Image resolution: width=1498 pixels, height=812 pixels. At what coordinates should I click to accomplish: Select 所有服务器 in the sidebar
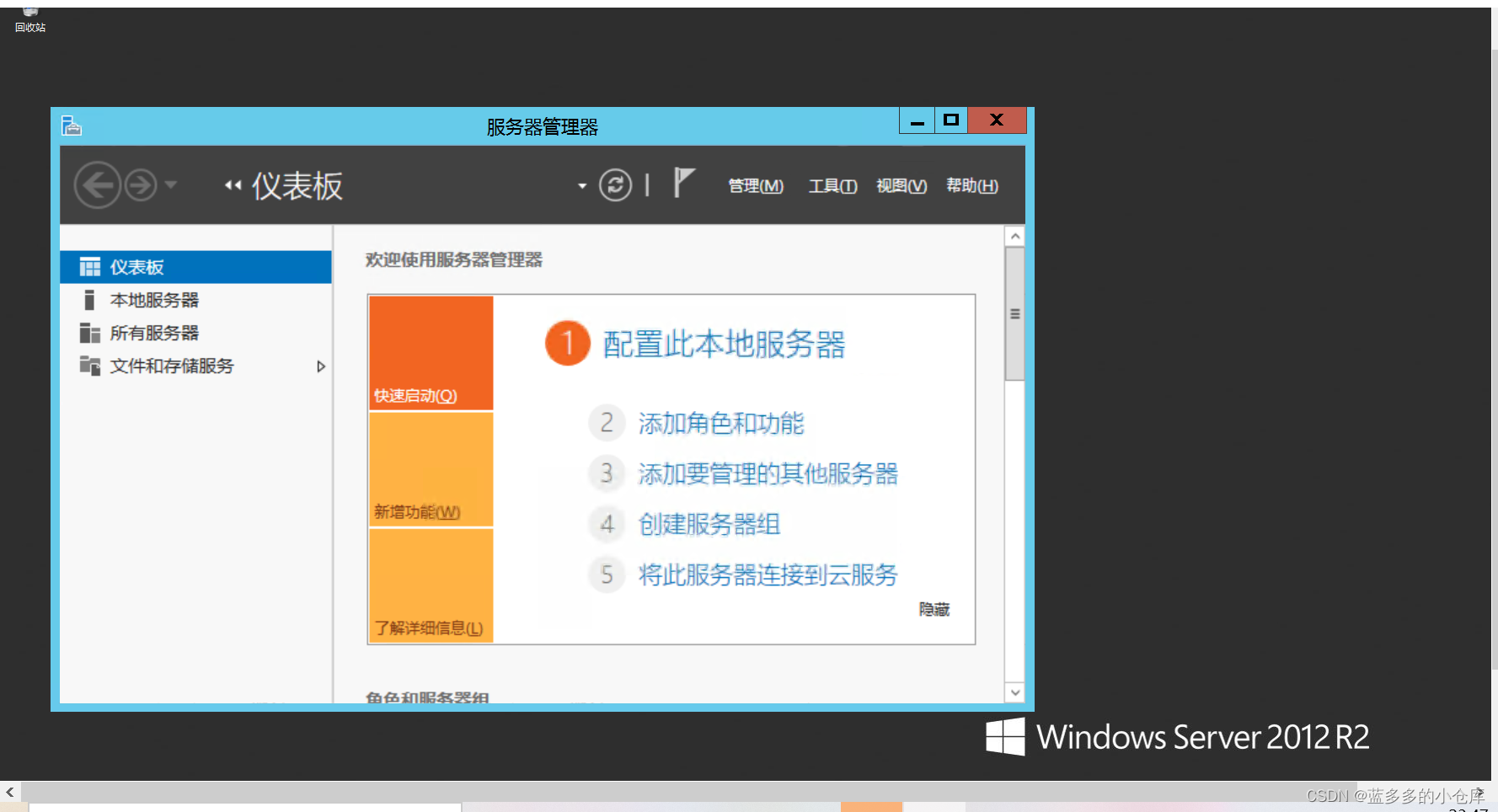tap(195, 333)
